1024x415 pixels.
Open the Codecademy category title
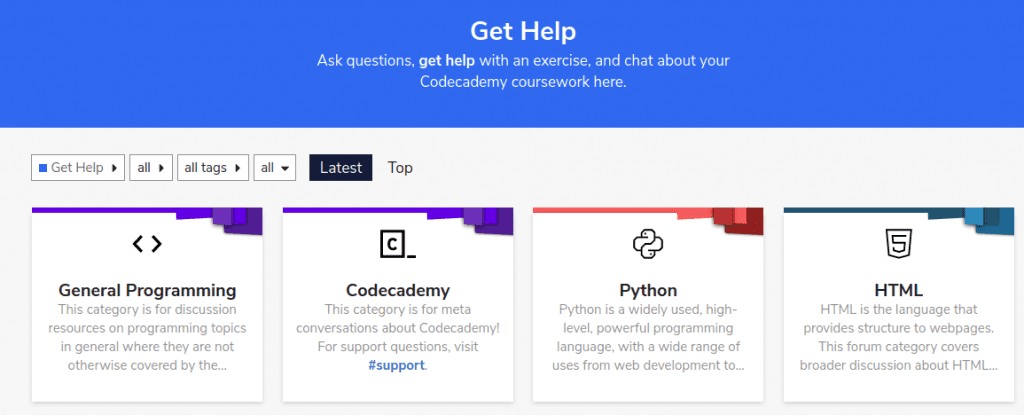coord(398,290)
